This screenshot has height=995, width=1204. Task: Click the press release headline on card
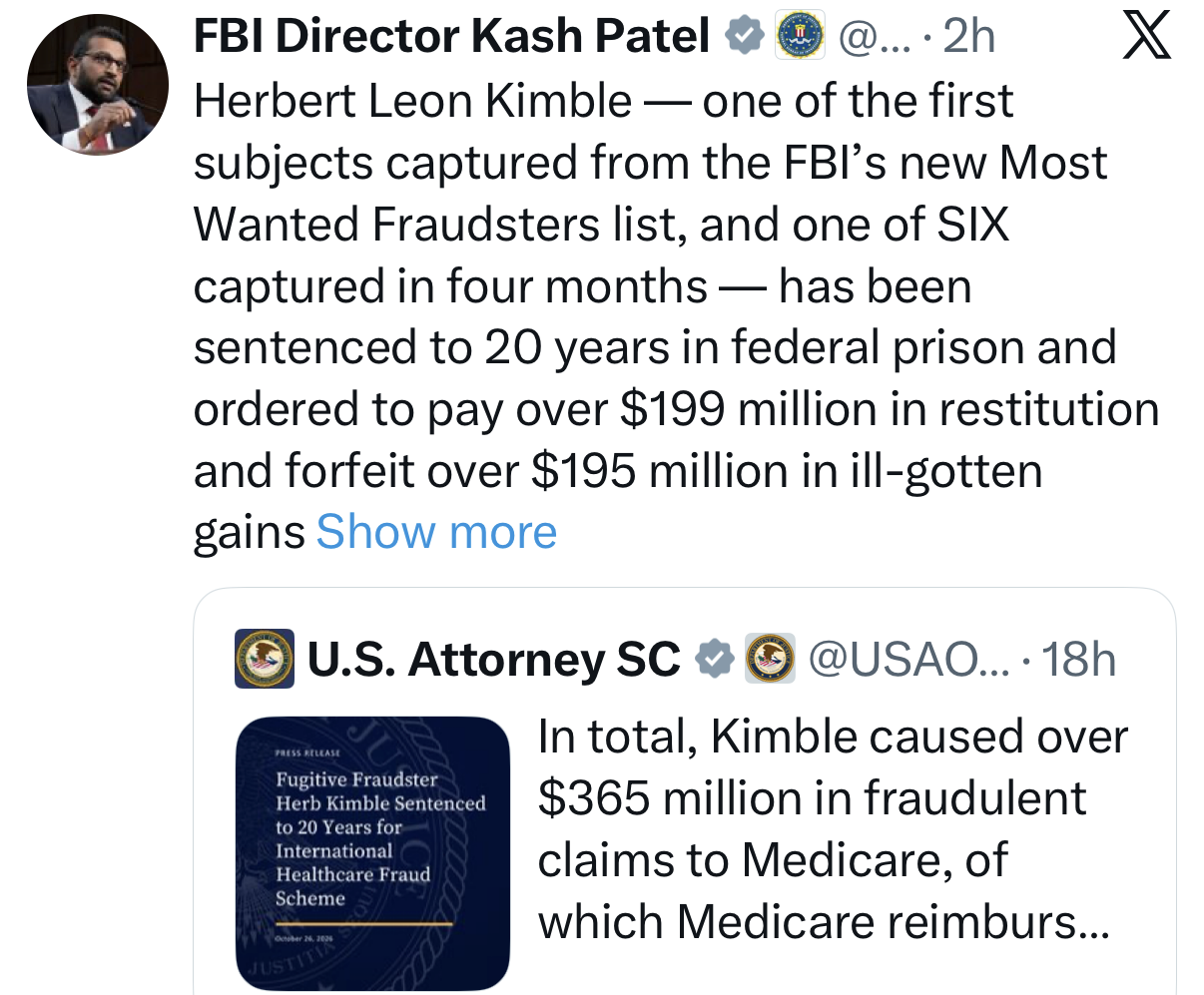tap(380, 838)
